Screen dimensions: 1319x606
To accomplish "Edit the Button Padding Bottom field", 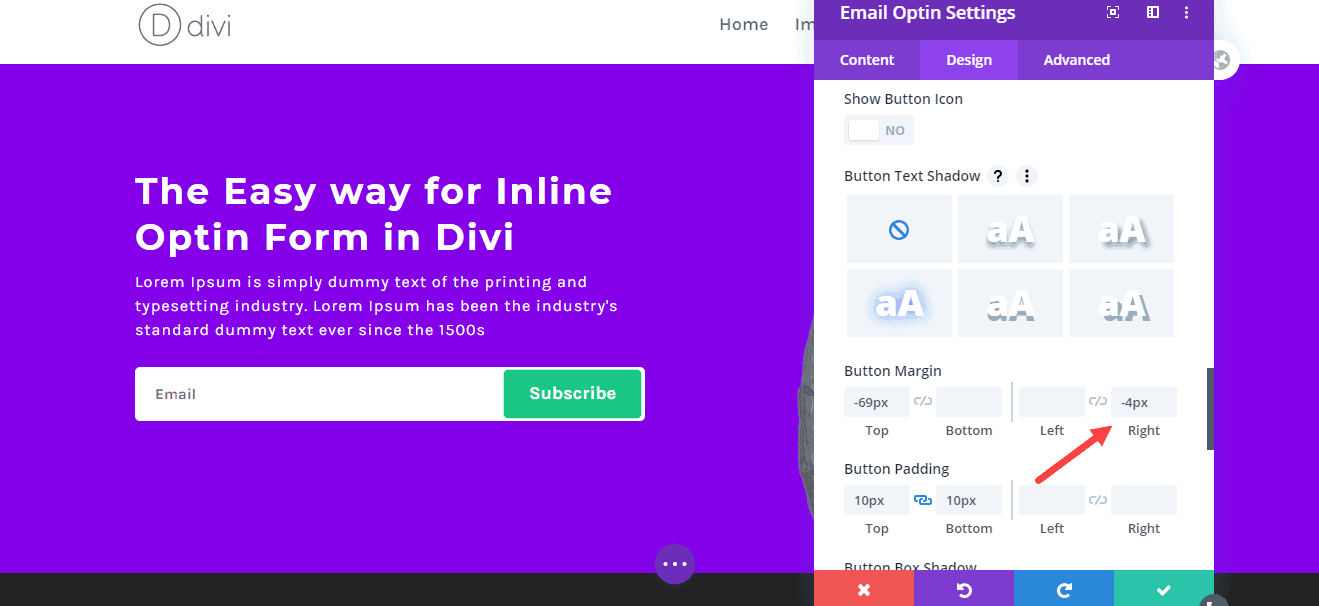I will point(969,500).
